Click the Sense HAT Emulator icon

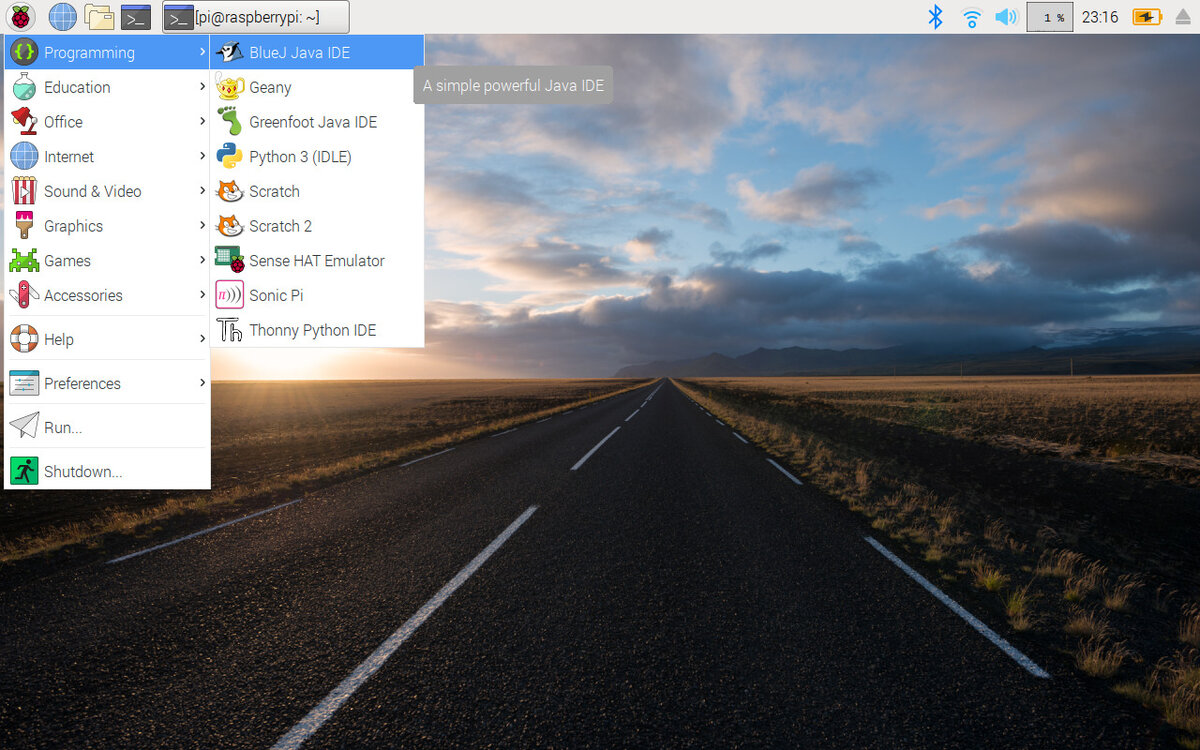coord(230,260)
